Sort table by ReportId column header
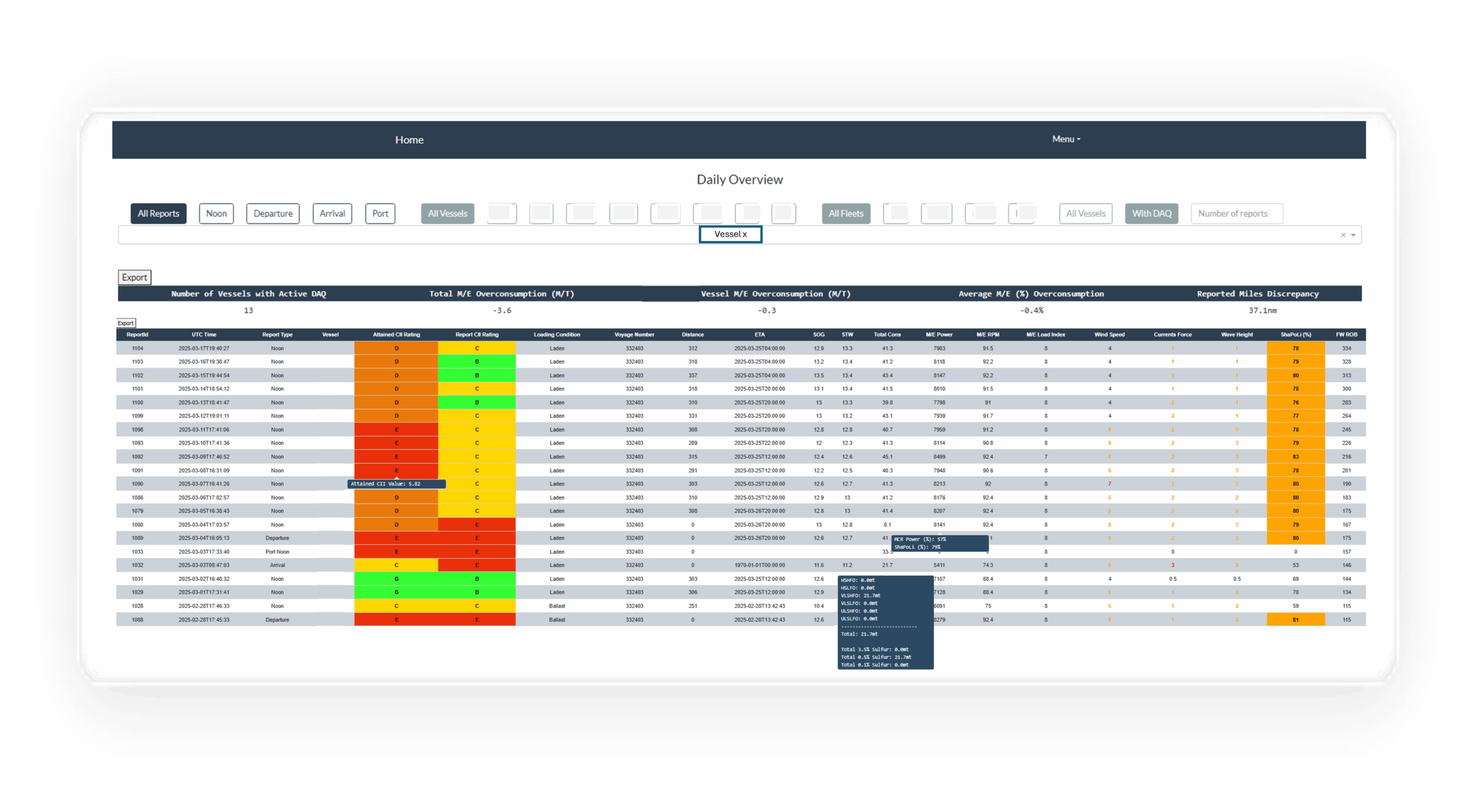This screenshot has height=812, width=1476. tap(137, 335)
